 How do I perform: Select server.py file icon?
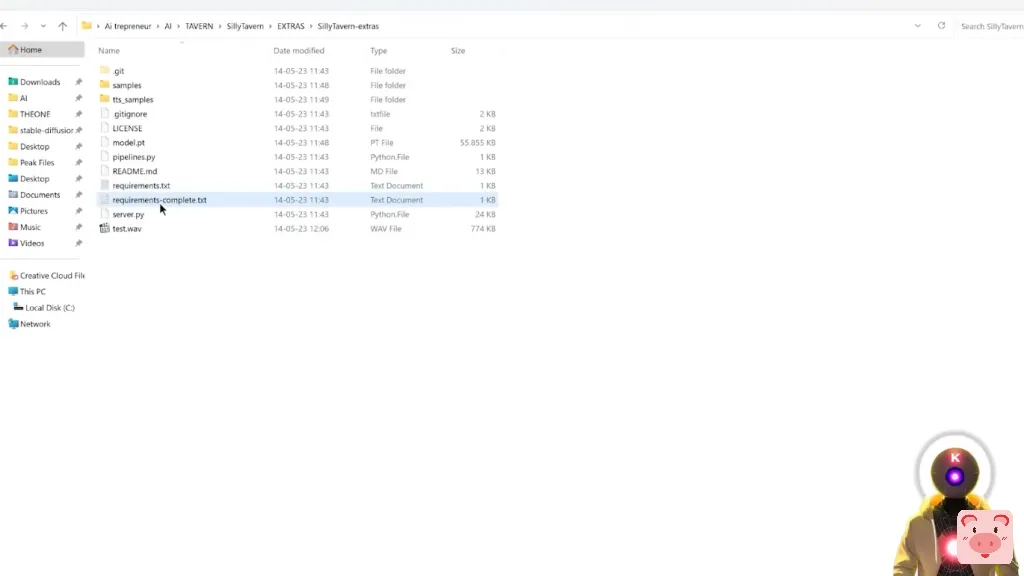click(104, 214)
